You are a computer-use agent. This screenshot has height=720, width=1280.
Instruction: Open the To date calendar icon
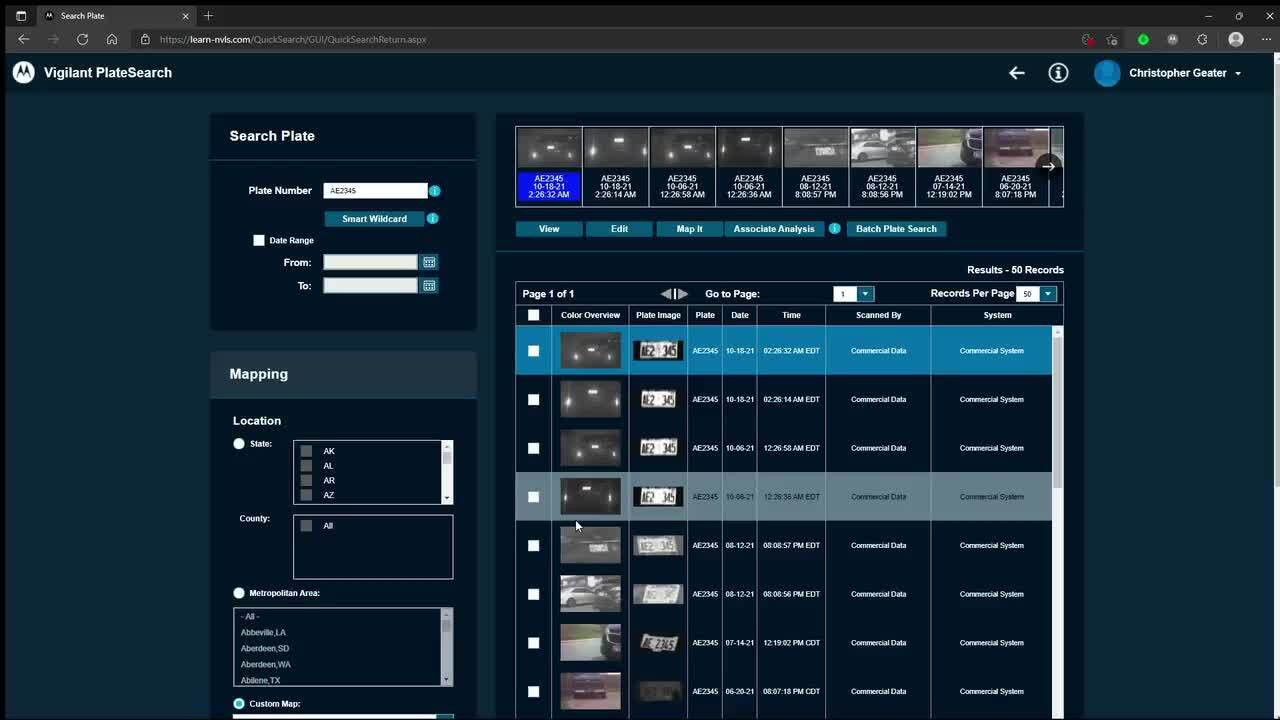429,285
